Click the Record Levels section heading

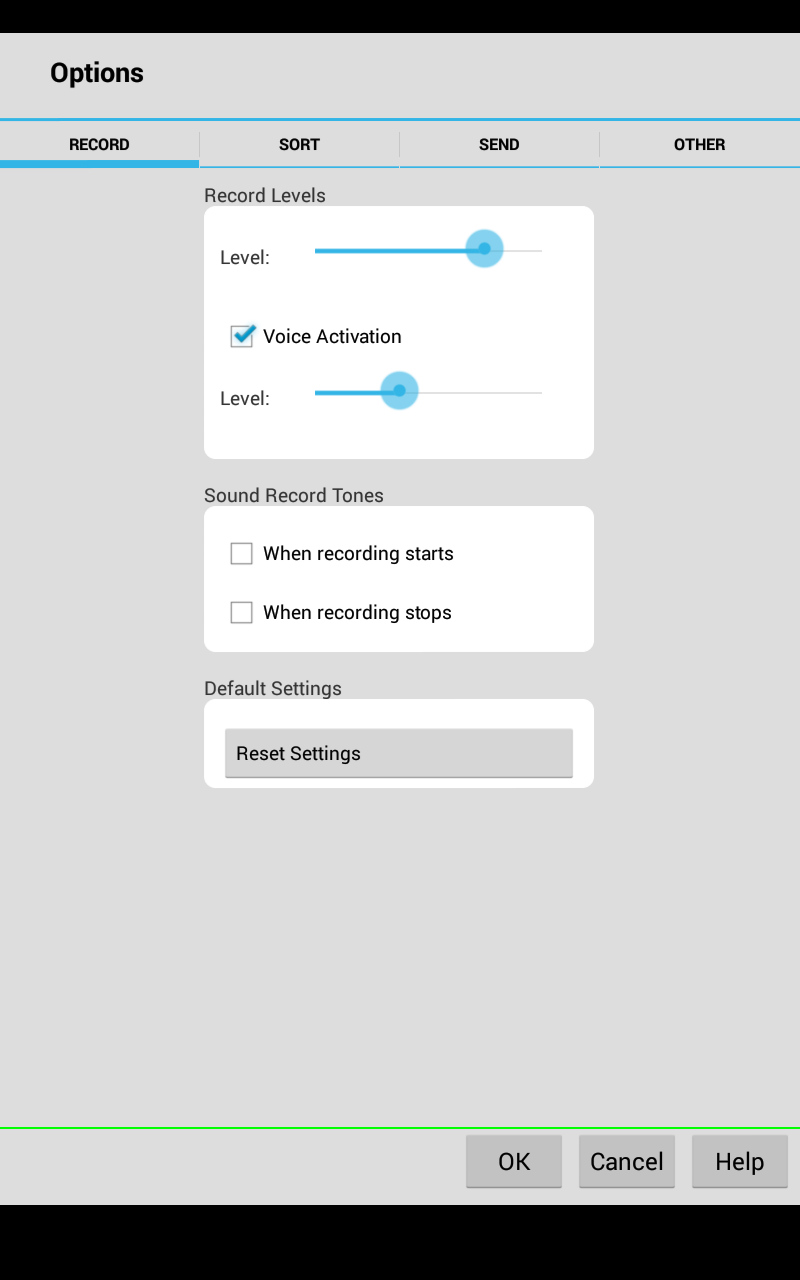(265, 196)
